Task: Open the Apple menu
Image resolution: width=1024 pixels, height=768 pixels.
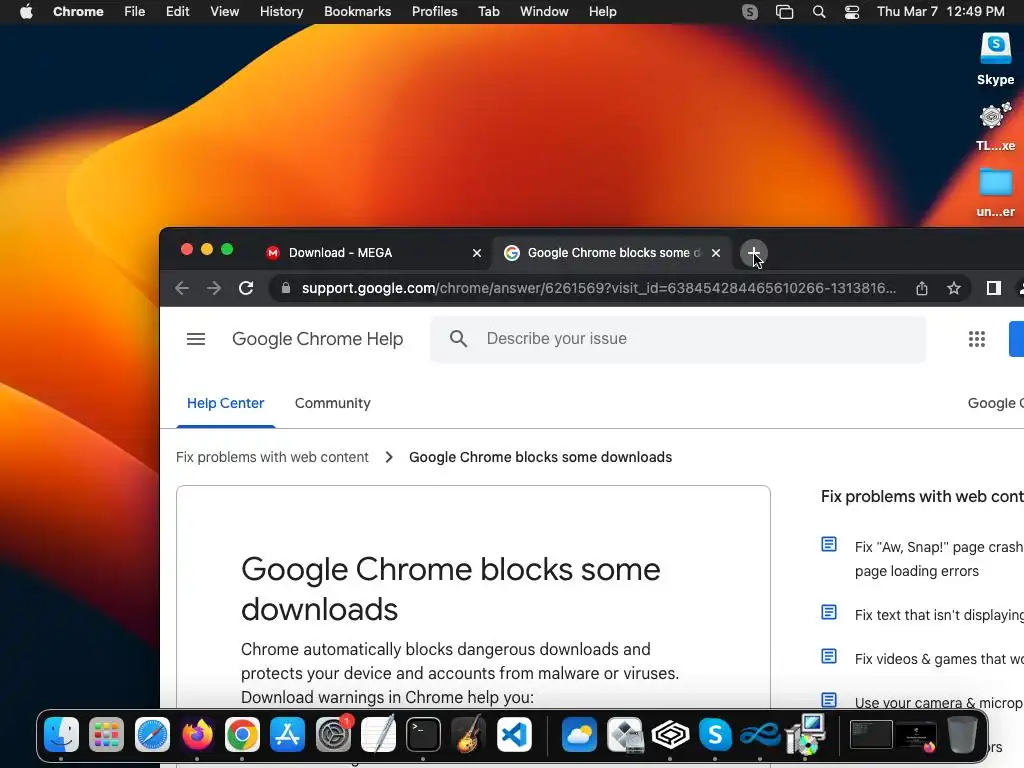Action: coord(26,12)
